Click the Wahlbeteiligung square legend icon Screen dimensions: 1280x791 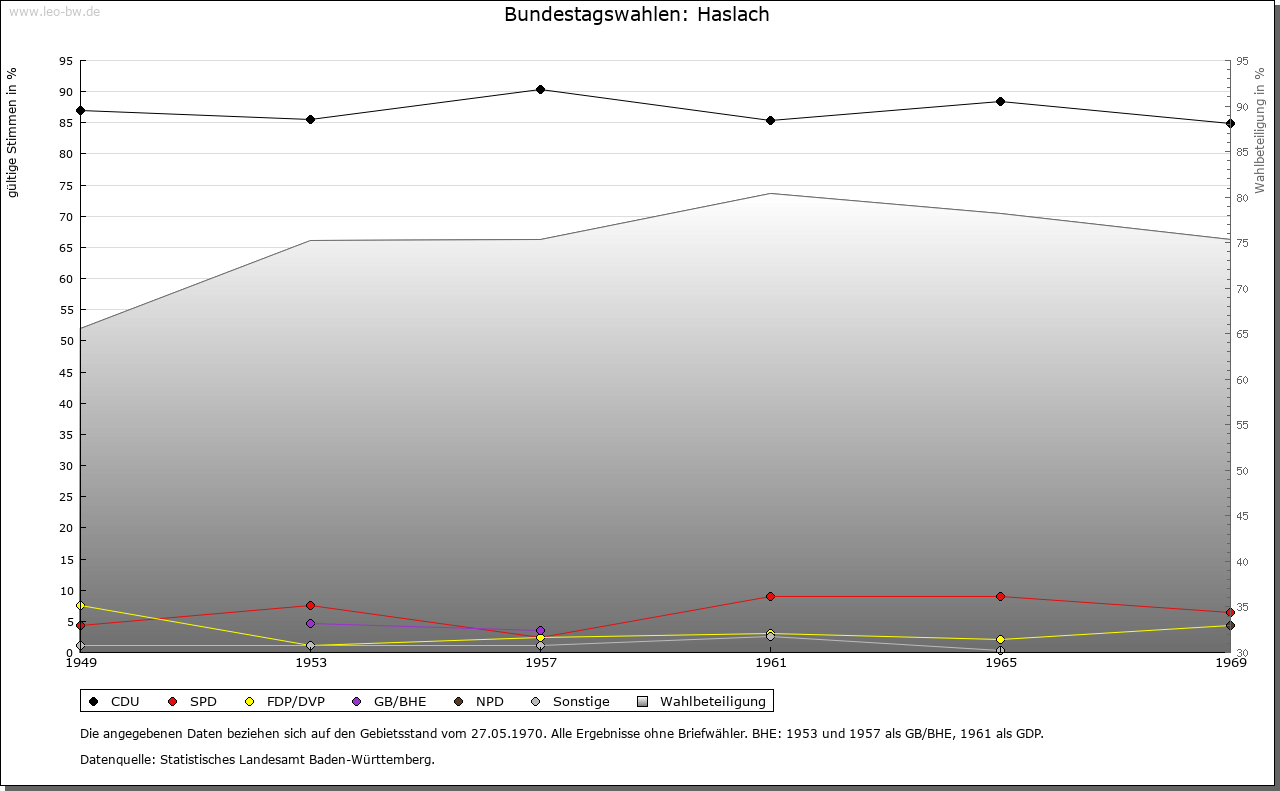click(642, 701)
